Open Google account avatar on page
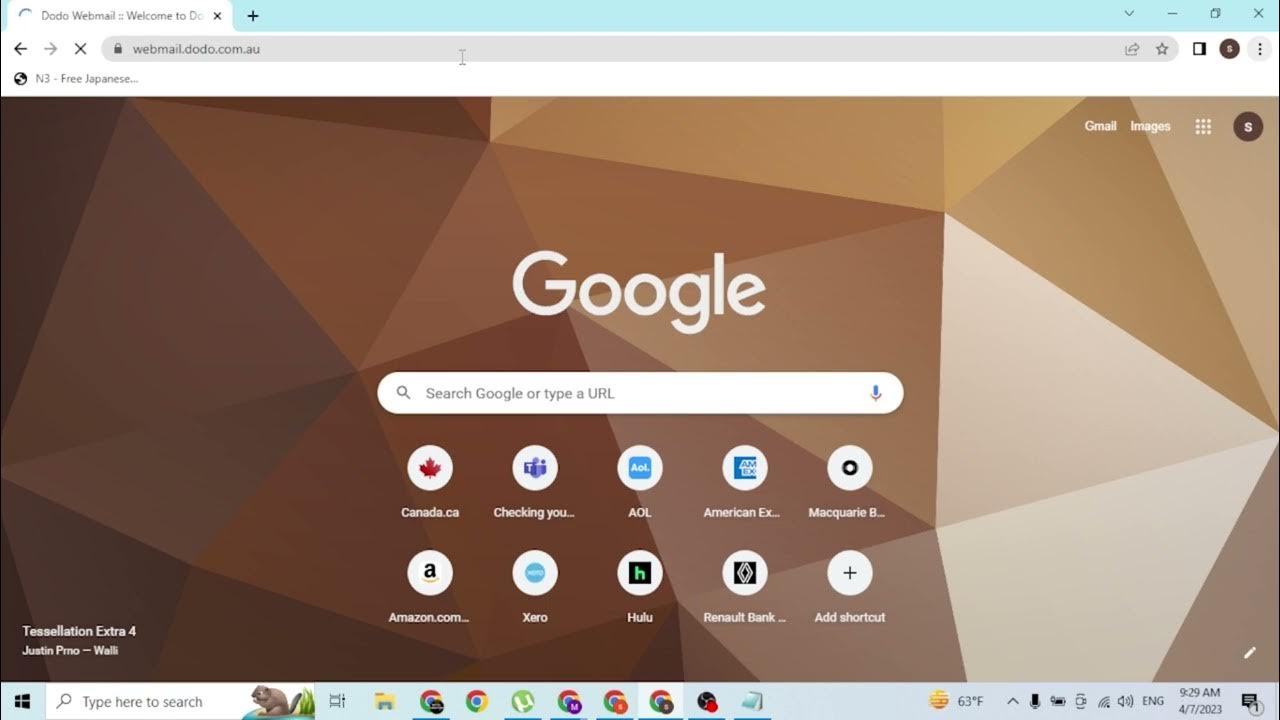 (1248, 127)
